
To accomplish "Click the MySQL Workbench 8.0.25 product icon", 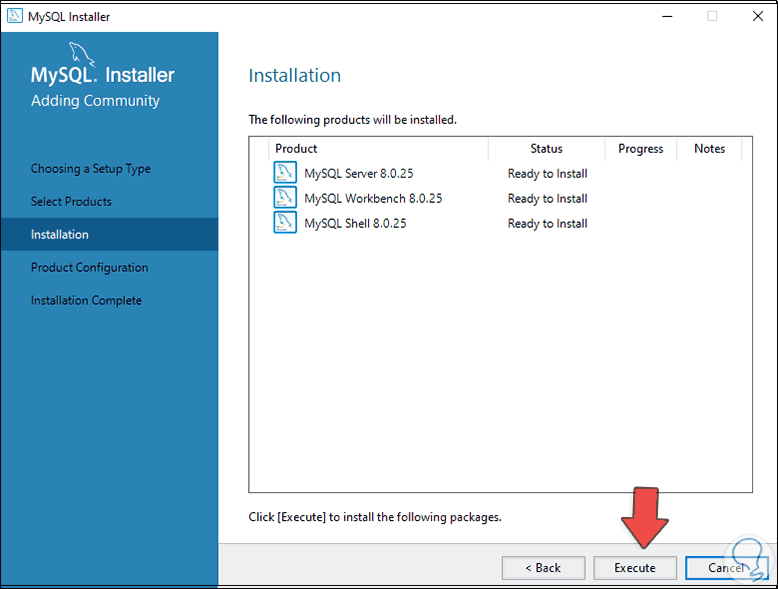I will pyautogui.click(x=285, y=197).
